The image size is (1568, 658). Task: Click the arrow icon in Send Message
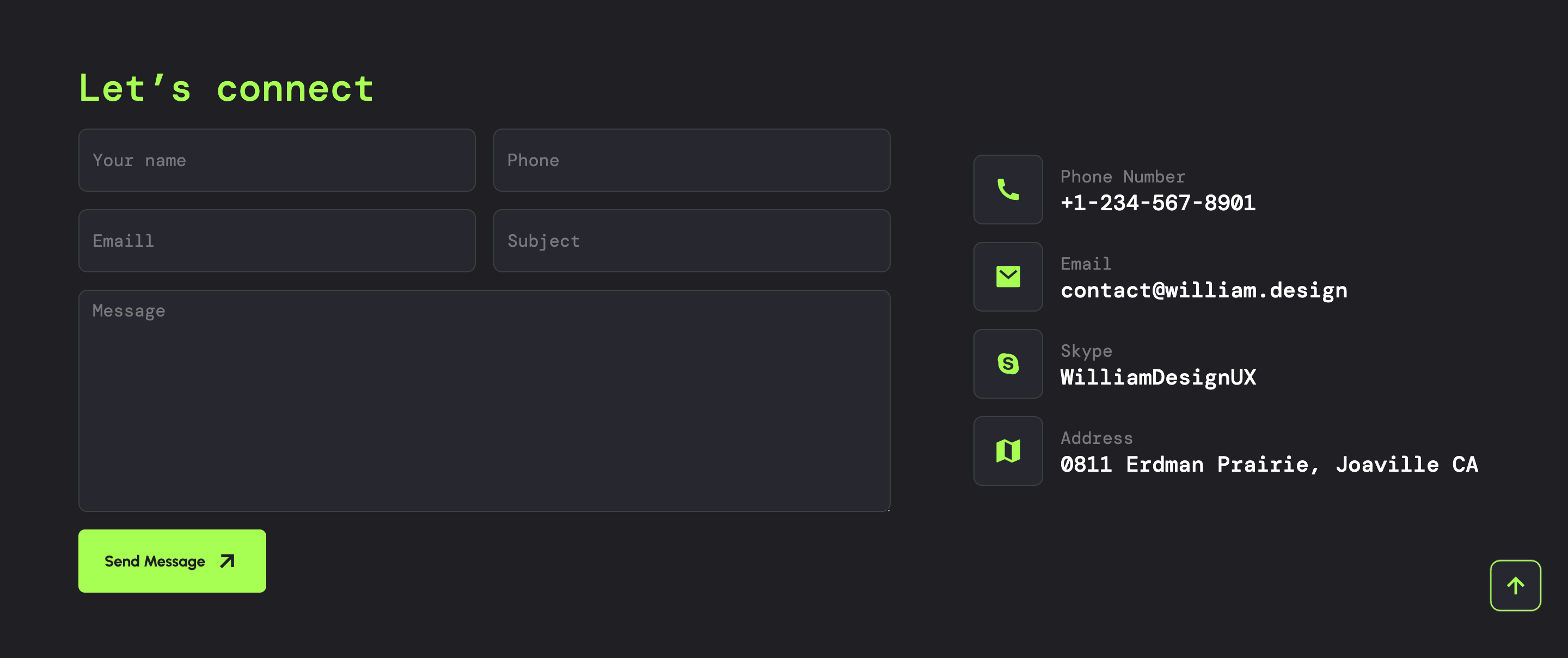(x=227, y=561)
